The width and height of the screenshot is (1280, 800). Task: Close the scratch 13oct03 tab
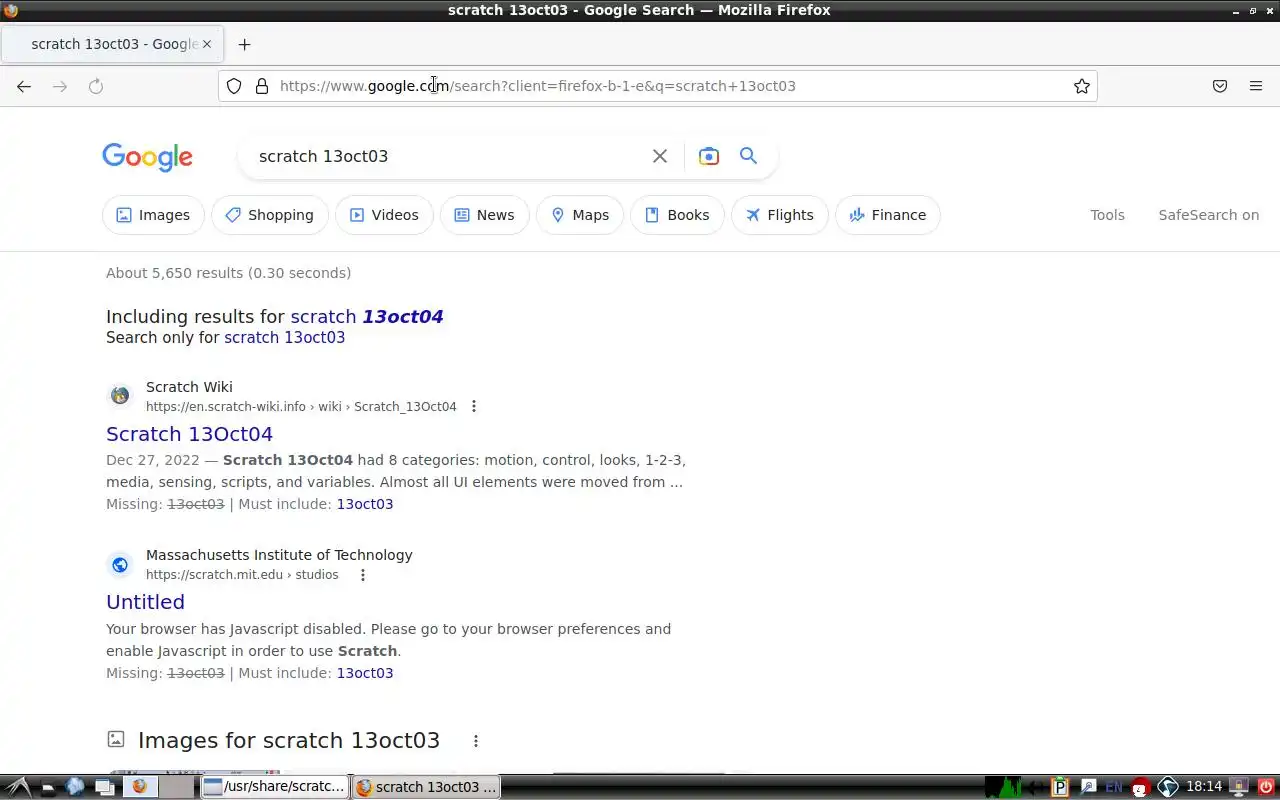[x=207, y=44]
